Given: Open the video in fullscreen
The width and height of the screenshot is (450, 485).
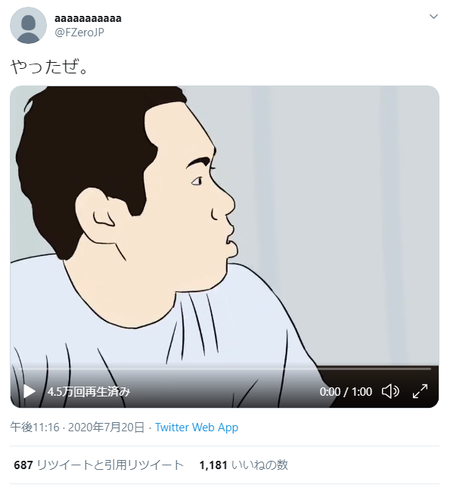Looking at the screenshot, I should tap(420, 391).
